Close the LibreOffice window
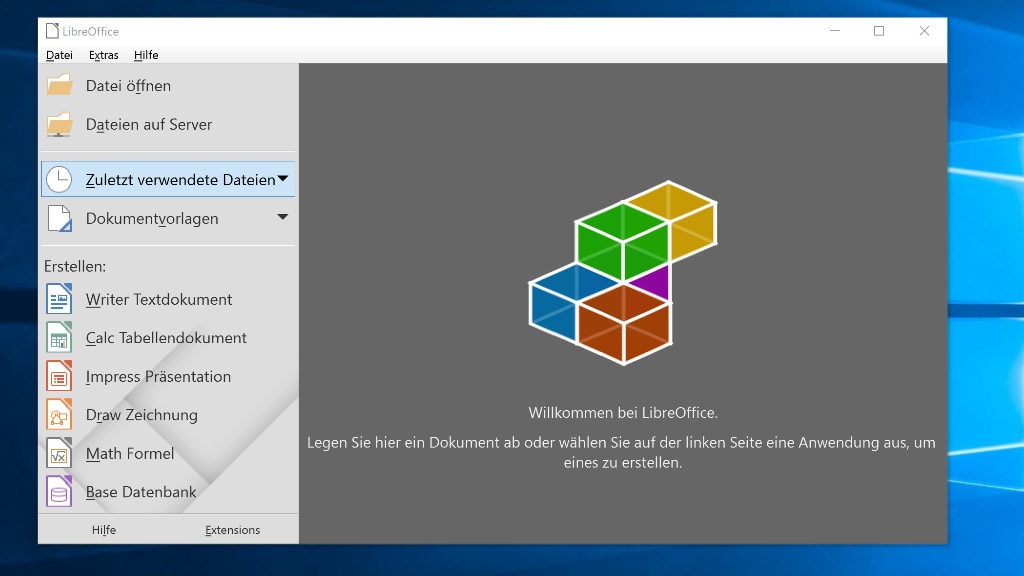Screen dimensions: 1024x576 click(924, 31)
